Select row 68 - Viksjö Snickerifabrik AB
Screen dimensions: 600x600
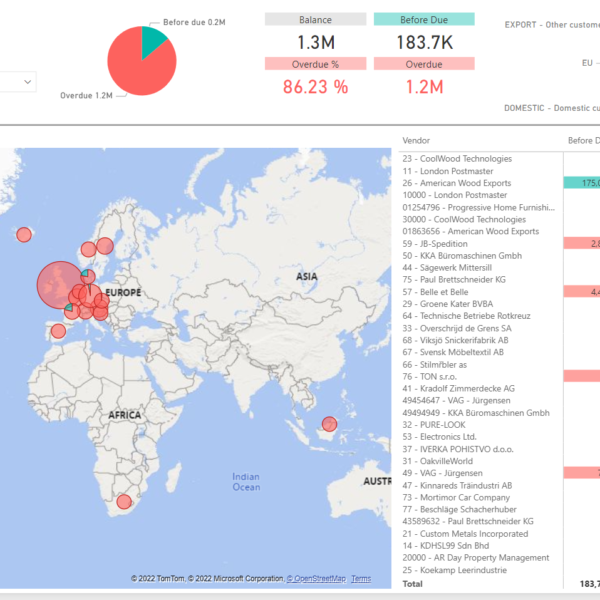point(455,341)
